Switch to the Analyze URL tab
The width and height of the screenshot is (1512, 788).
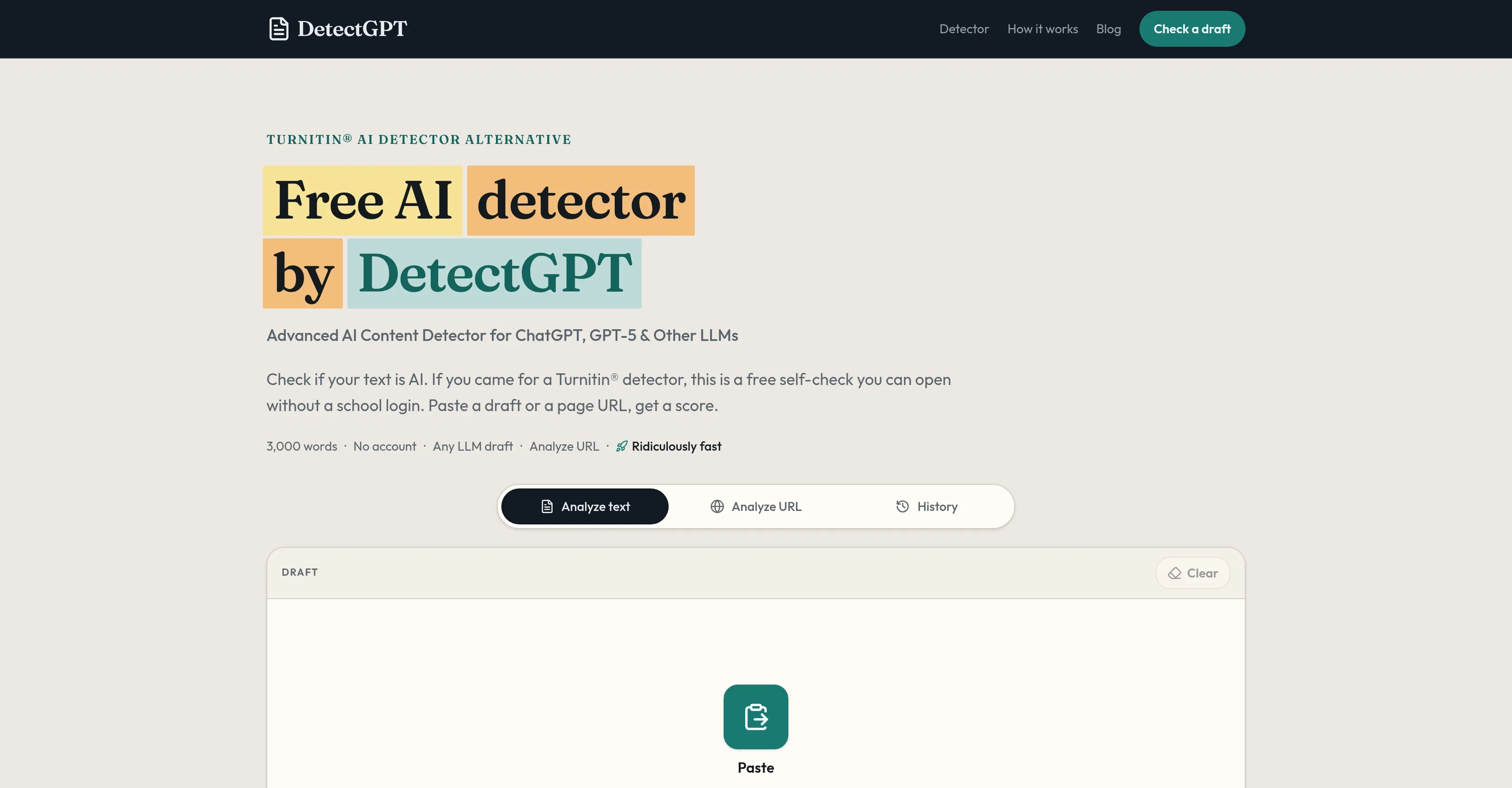tap(756, 506)
